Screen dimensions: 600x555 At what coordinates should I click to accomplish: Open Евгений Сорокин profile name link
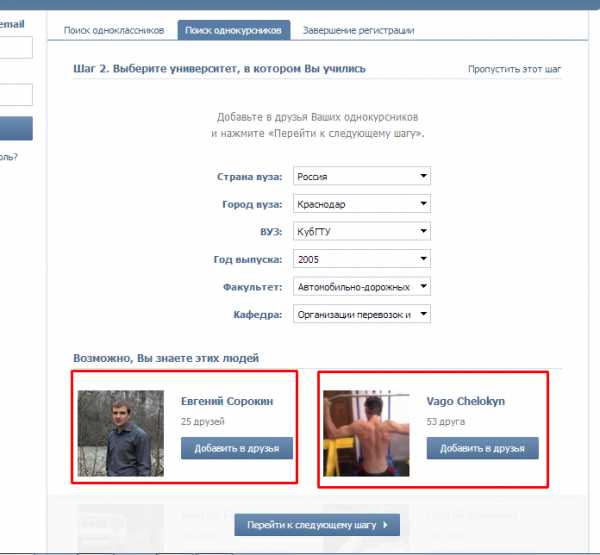click(227, 401)
